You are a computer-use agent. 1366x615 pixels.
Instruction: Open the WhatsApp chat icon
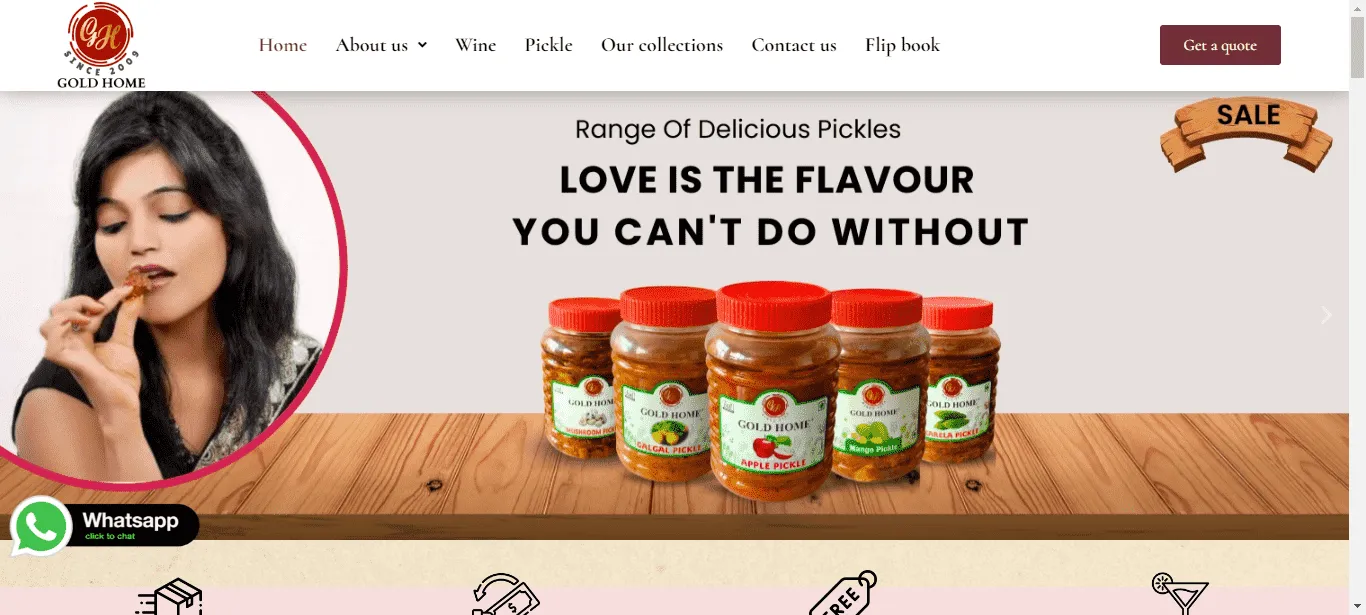[41, 526]
